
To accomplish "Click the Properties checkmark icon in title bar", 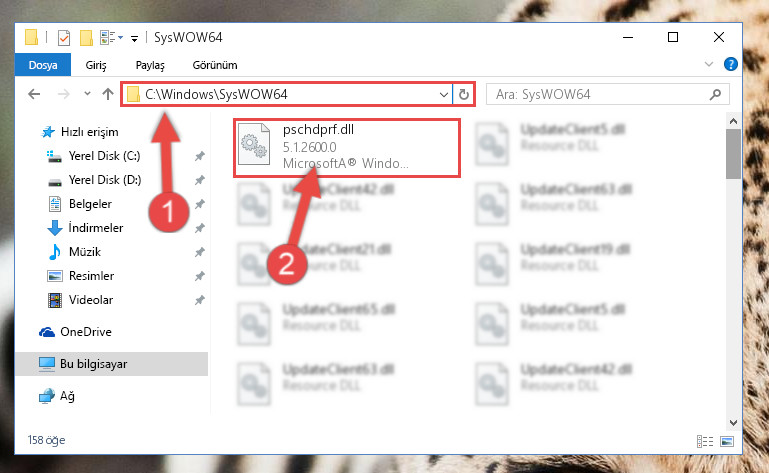I will (64, 37).
